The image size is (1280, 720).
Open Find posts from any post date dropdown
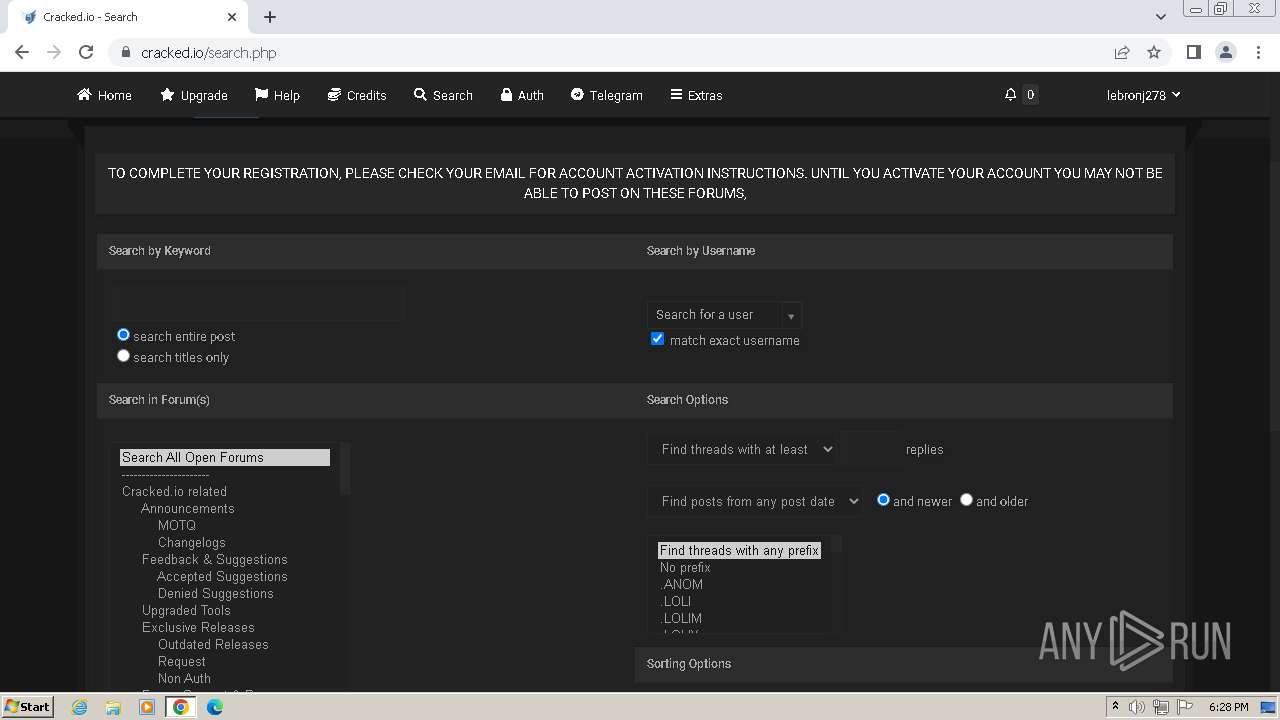pos(755,501)
